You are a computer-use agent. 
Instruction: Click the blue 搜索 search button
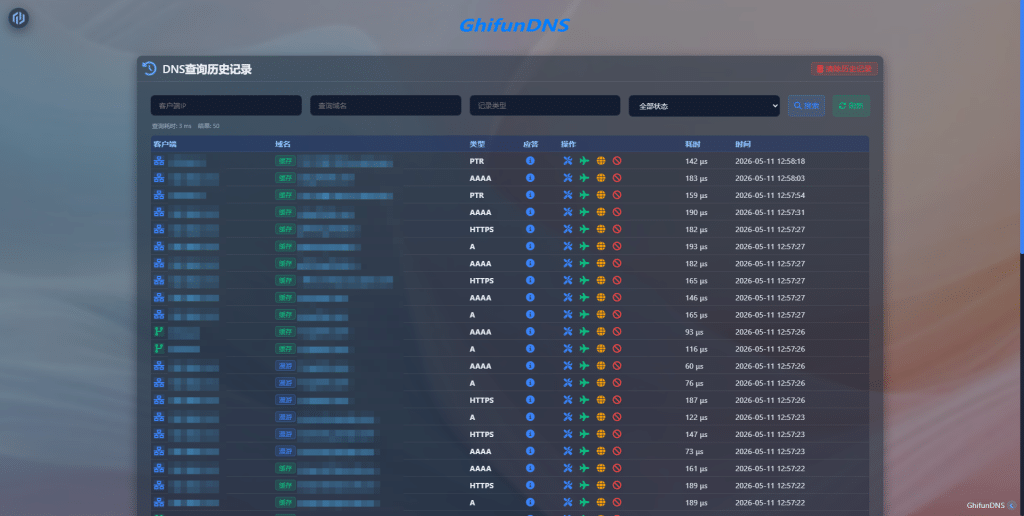point(807,106)
